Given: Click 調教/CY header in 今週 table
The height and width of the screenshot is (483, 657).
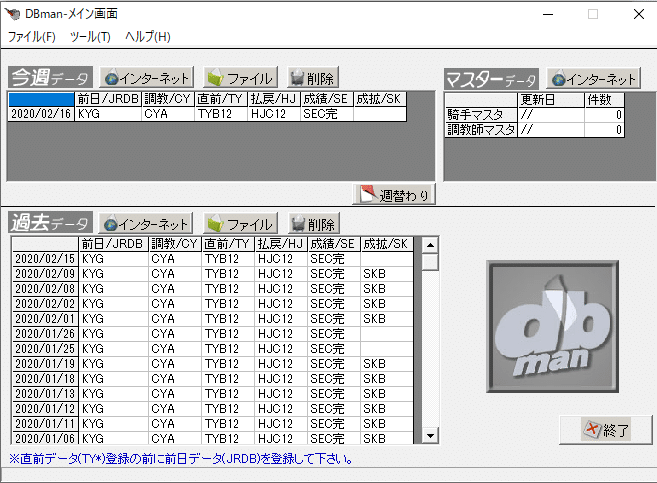Looking at the screenshot, I should [168, 99].
